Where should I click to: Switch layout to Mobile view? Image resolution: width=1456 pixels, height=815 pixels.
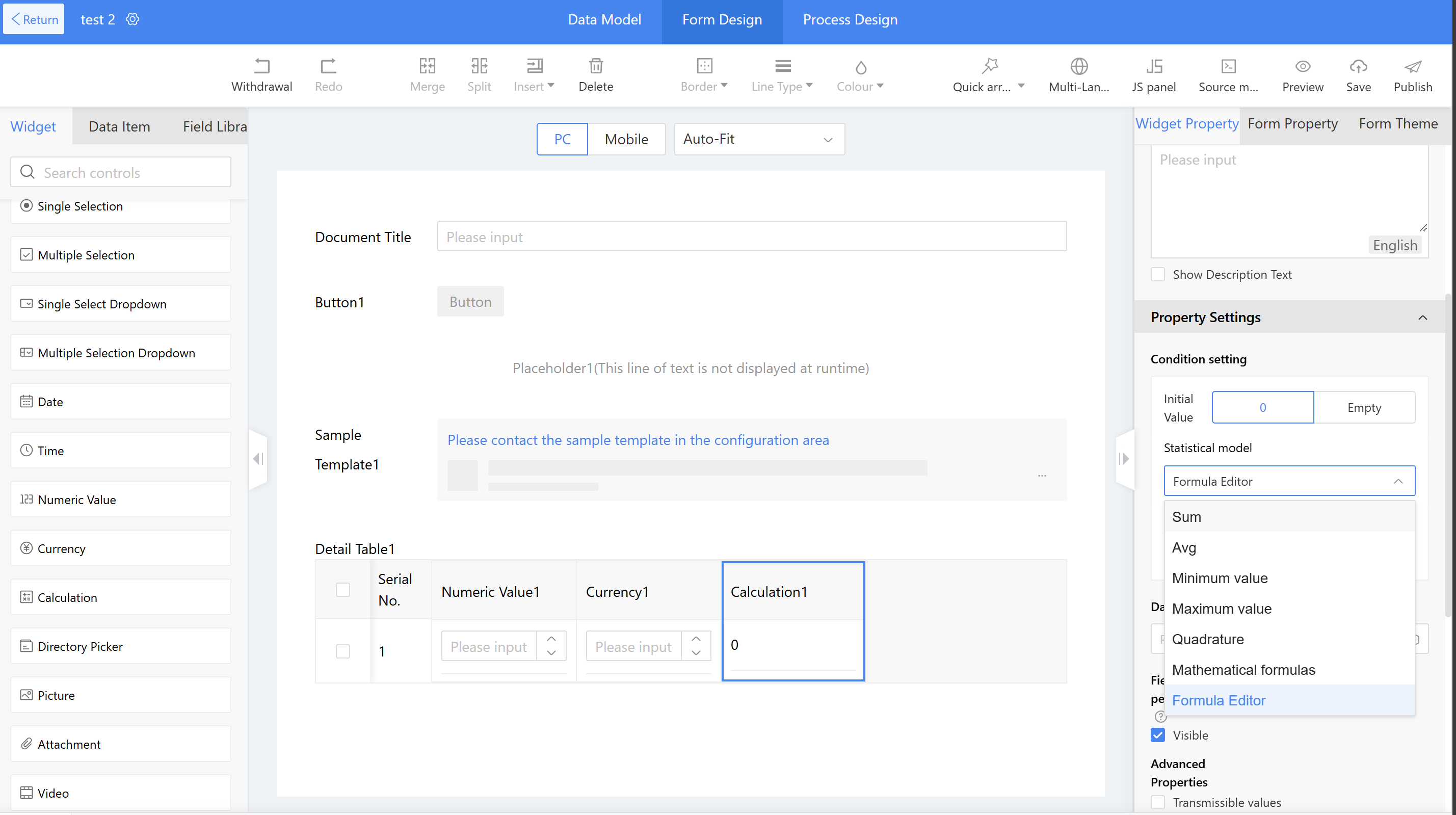pyautogui.click(x=626, y=139)
